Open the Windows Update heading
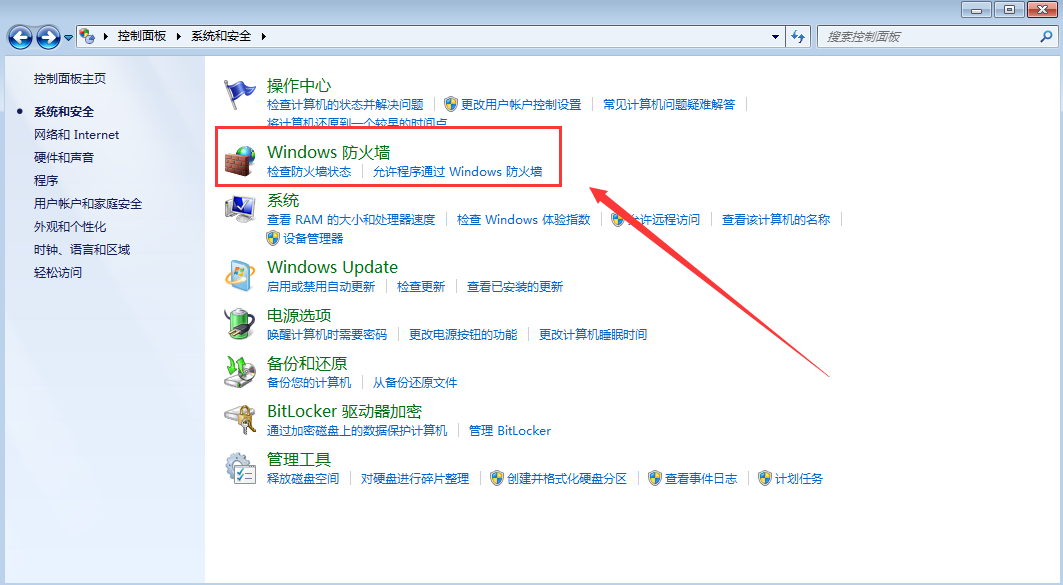1063x585 pixels. point(332,267)
